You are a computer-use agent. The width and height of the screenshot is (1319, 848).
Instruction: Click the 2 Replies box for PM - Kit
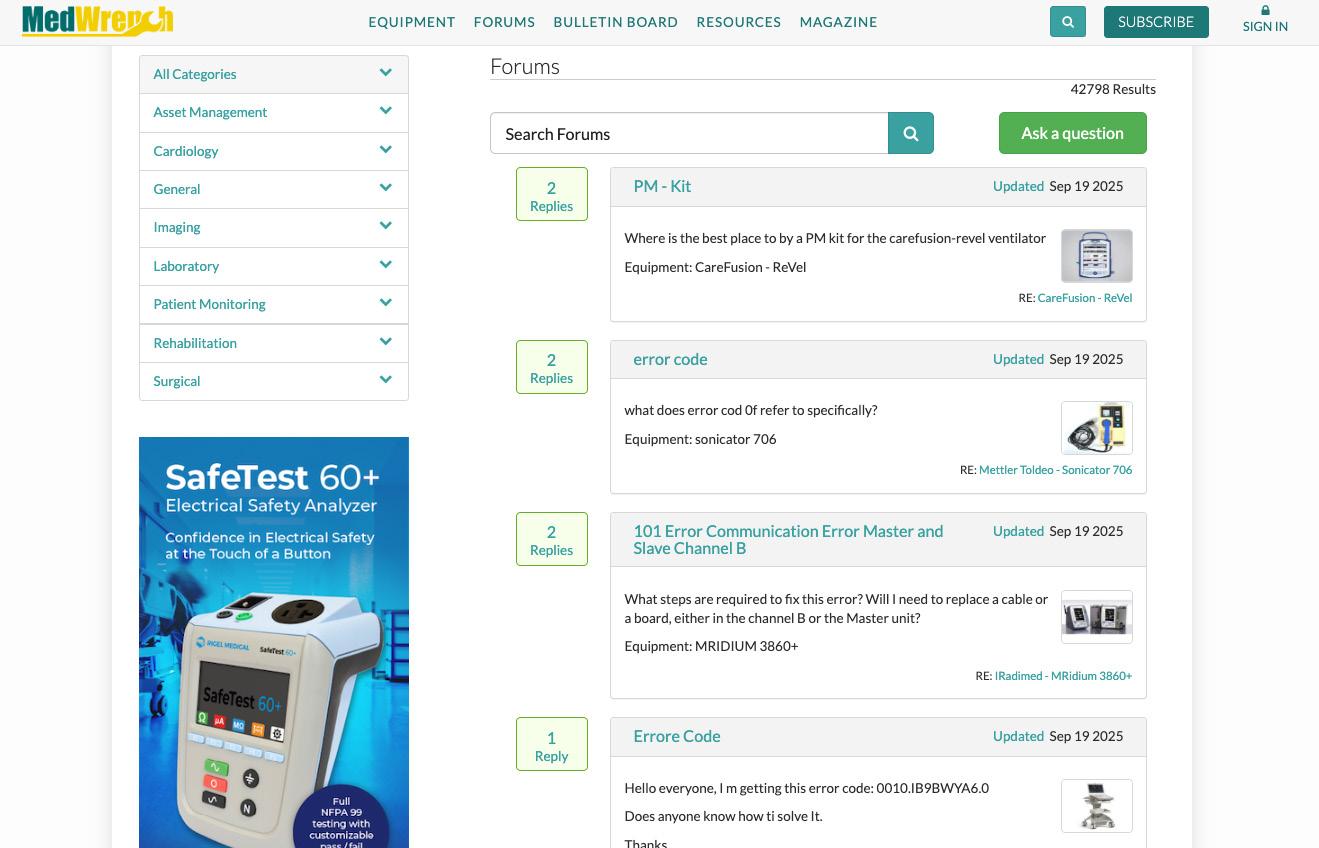[x=552, y=194]
